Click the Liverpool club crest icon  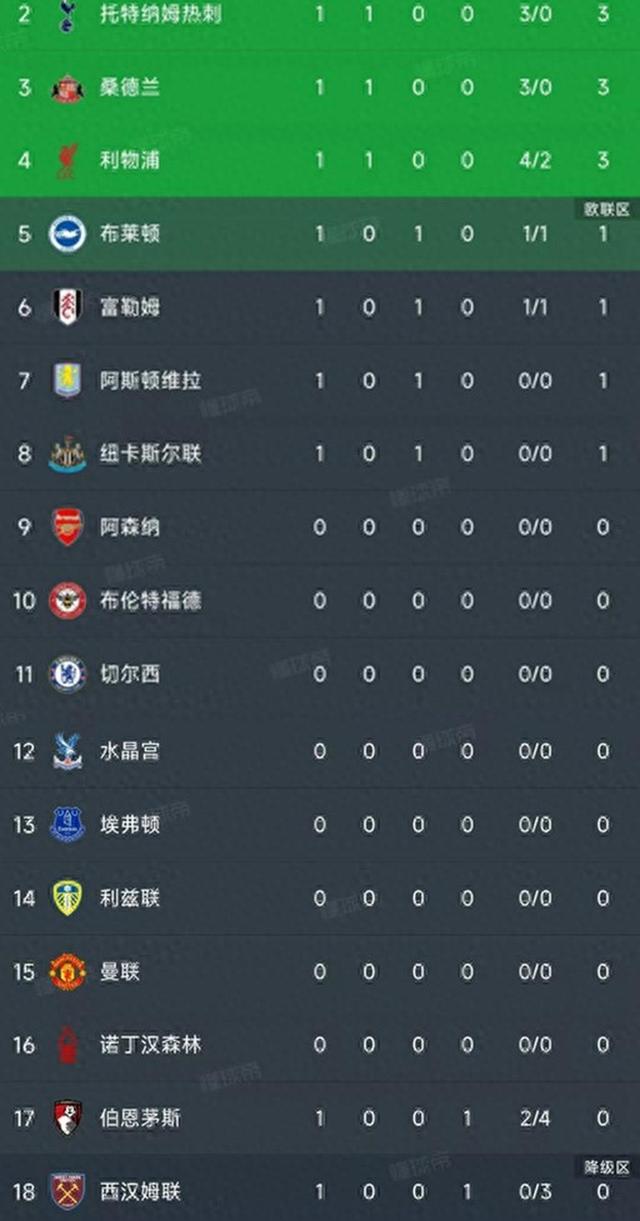point(68,161)
